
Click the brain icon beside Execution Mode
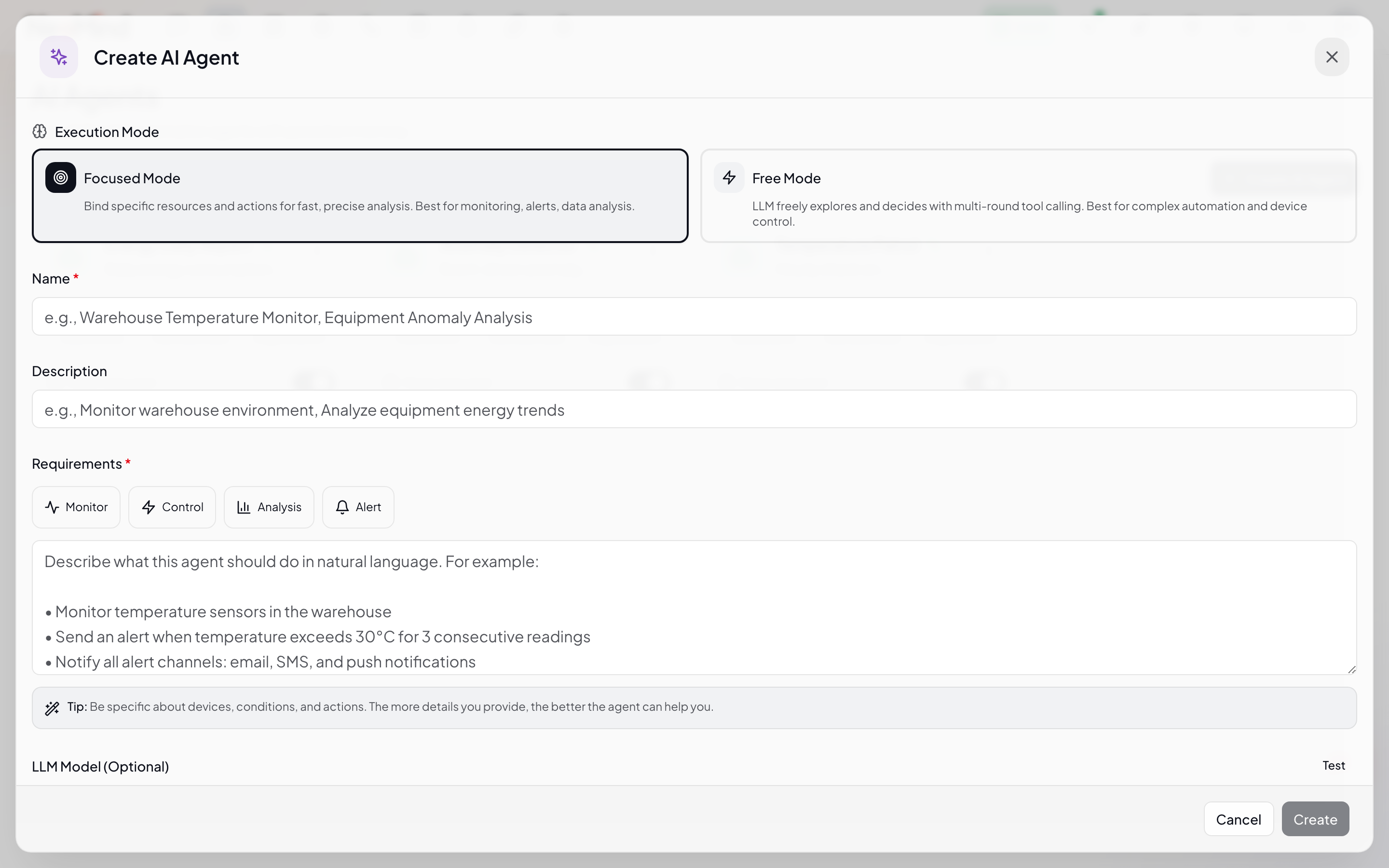40,132
